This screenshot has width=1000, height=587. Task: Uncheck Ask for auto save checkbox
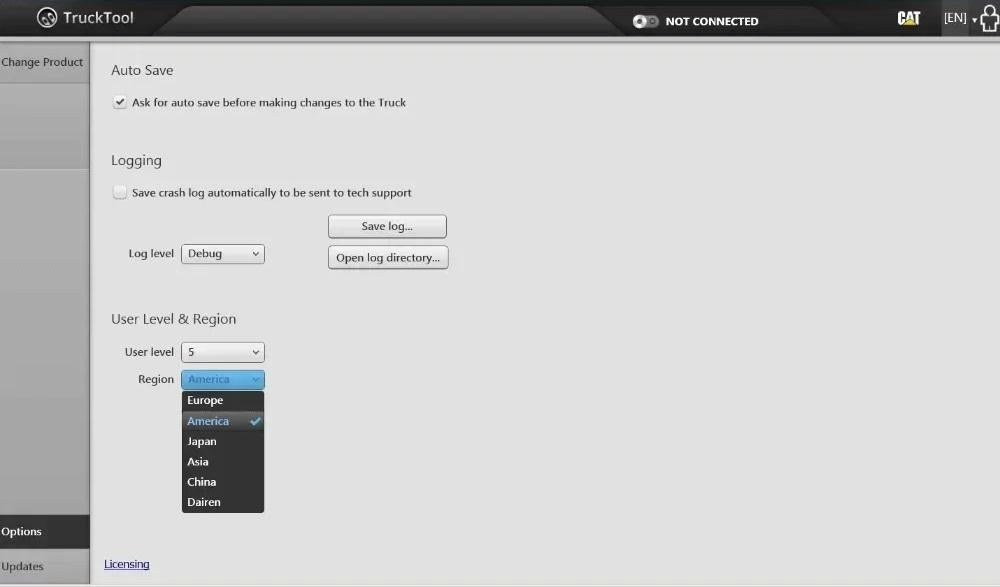(120, 102)
